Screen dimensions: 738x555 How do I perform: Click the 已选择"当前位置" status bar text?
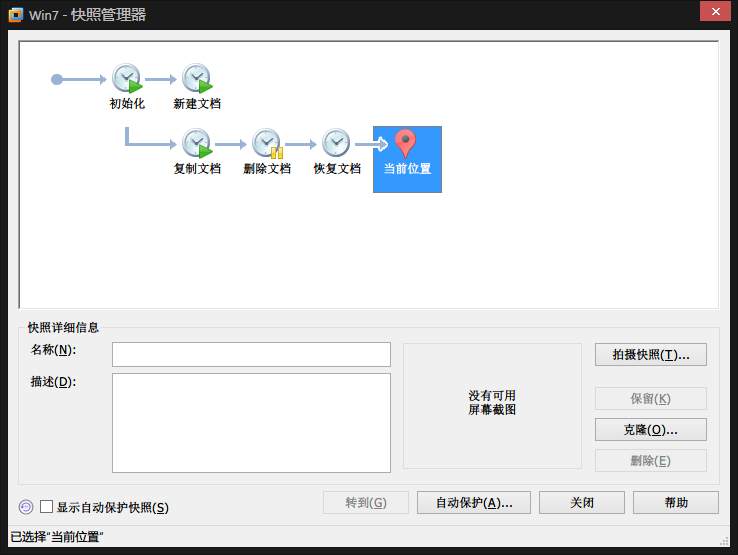point(57,537)
